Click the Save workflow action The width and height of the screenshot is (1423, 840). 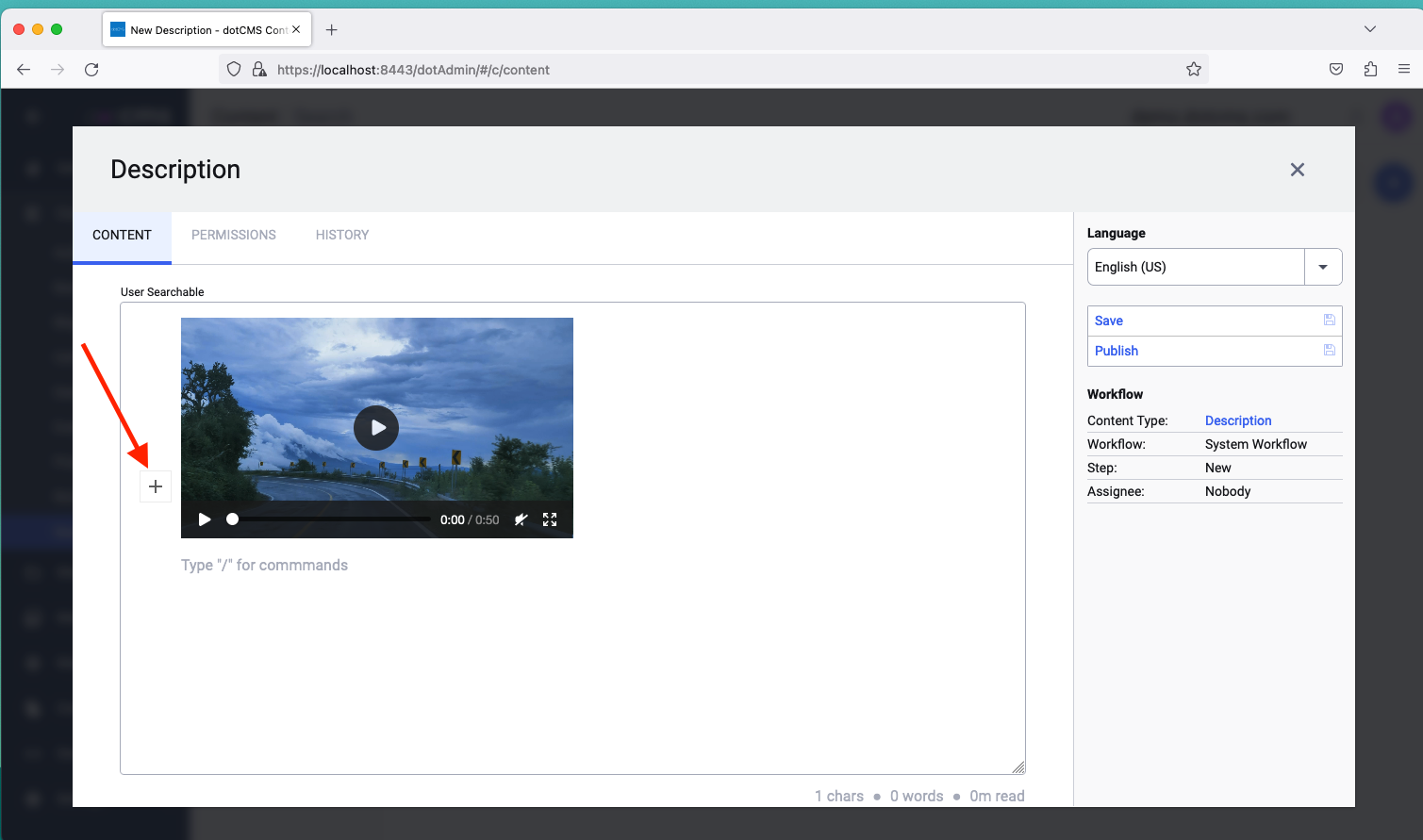pyautogui.click(x=1215, y=321)
